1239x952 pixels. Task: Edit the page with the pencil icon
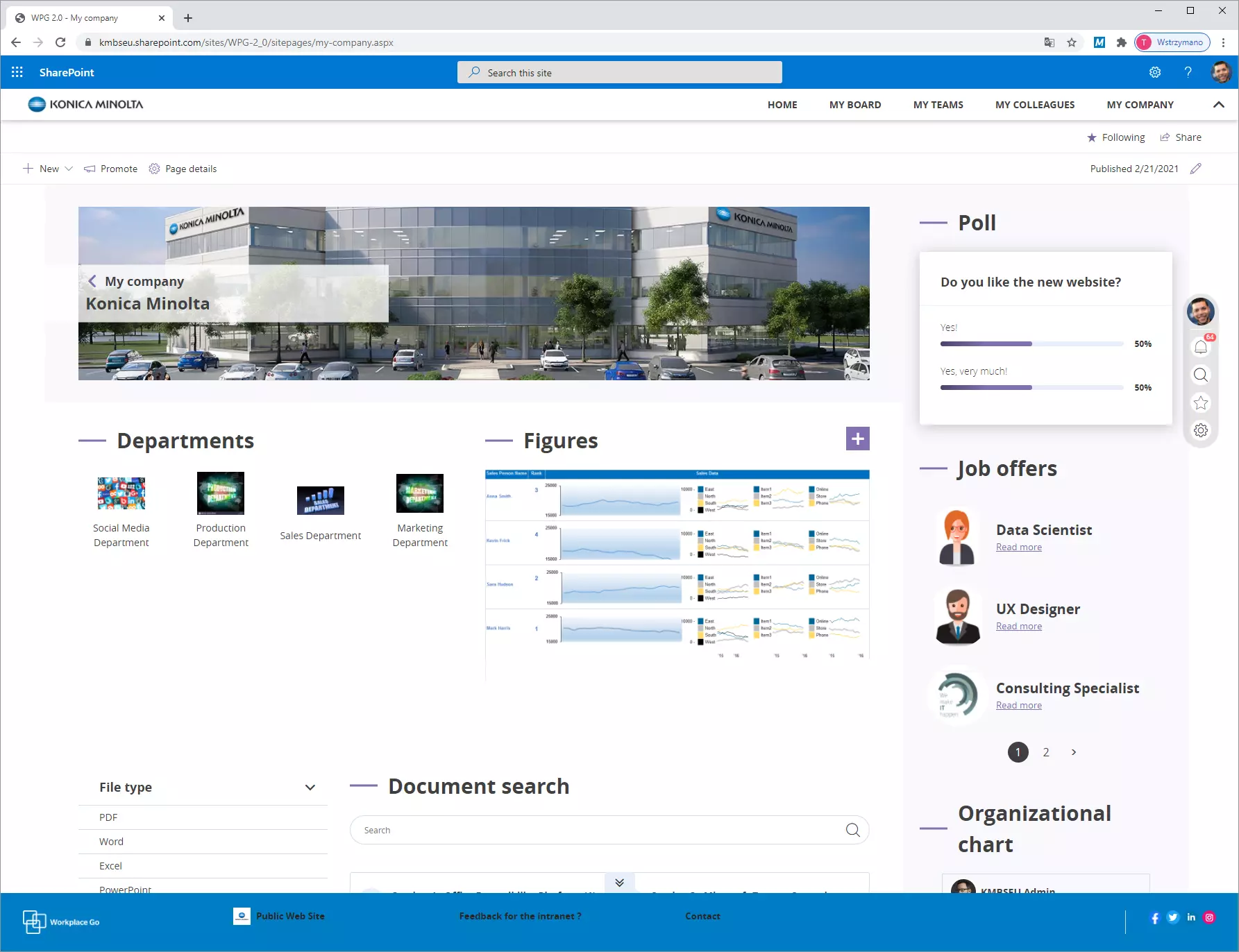click(x=1195, y=169)
